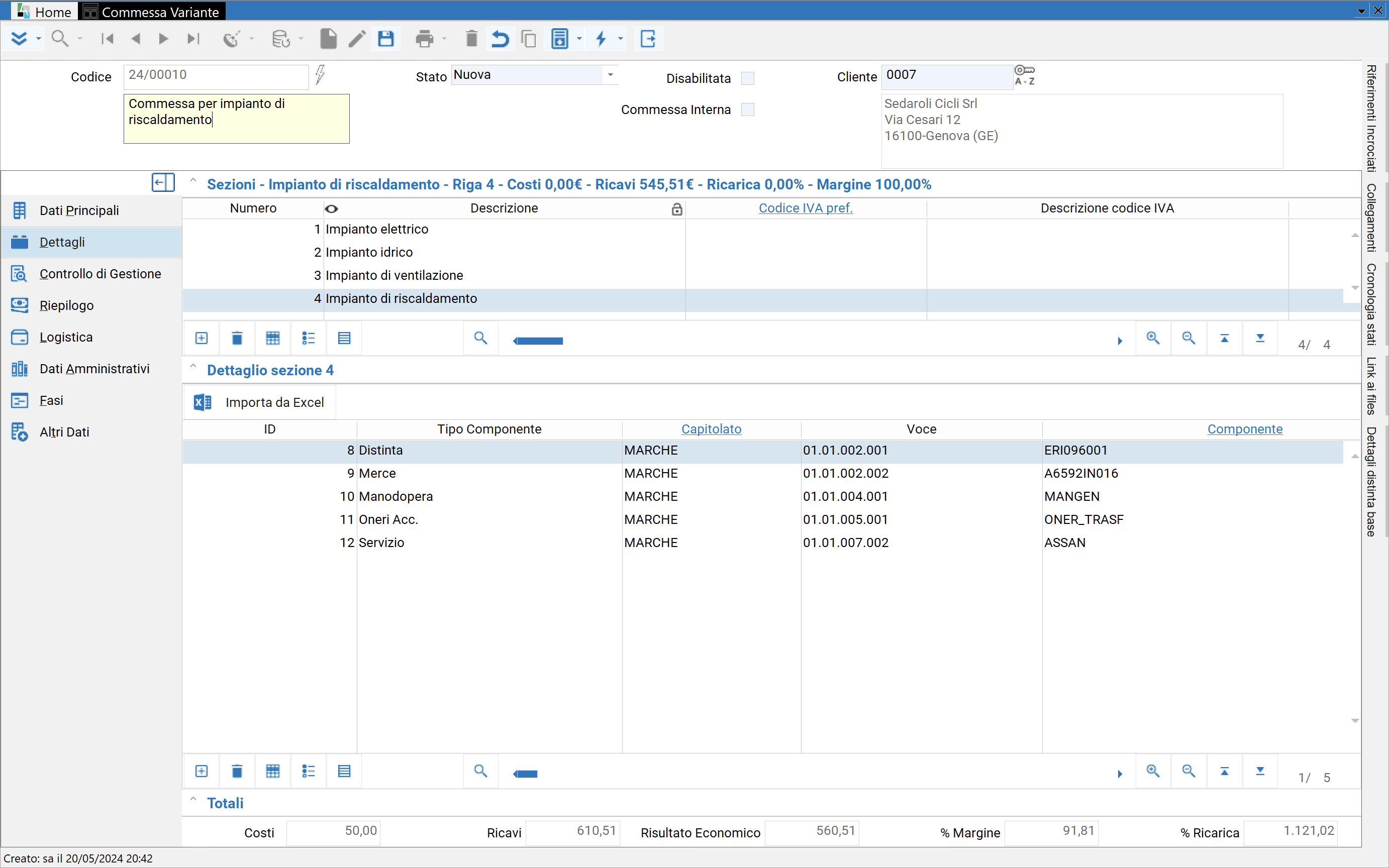Collapse the Totali section chevron
The width and height of the screenshot is (1389, 868).
click(193, 800)
